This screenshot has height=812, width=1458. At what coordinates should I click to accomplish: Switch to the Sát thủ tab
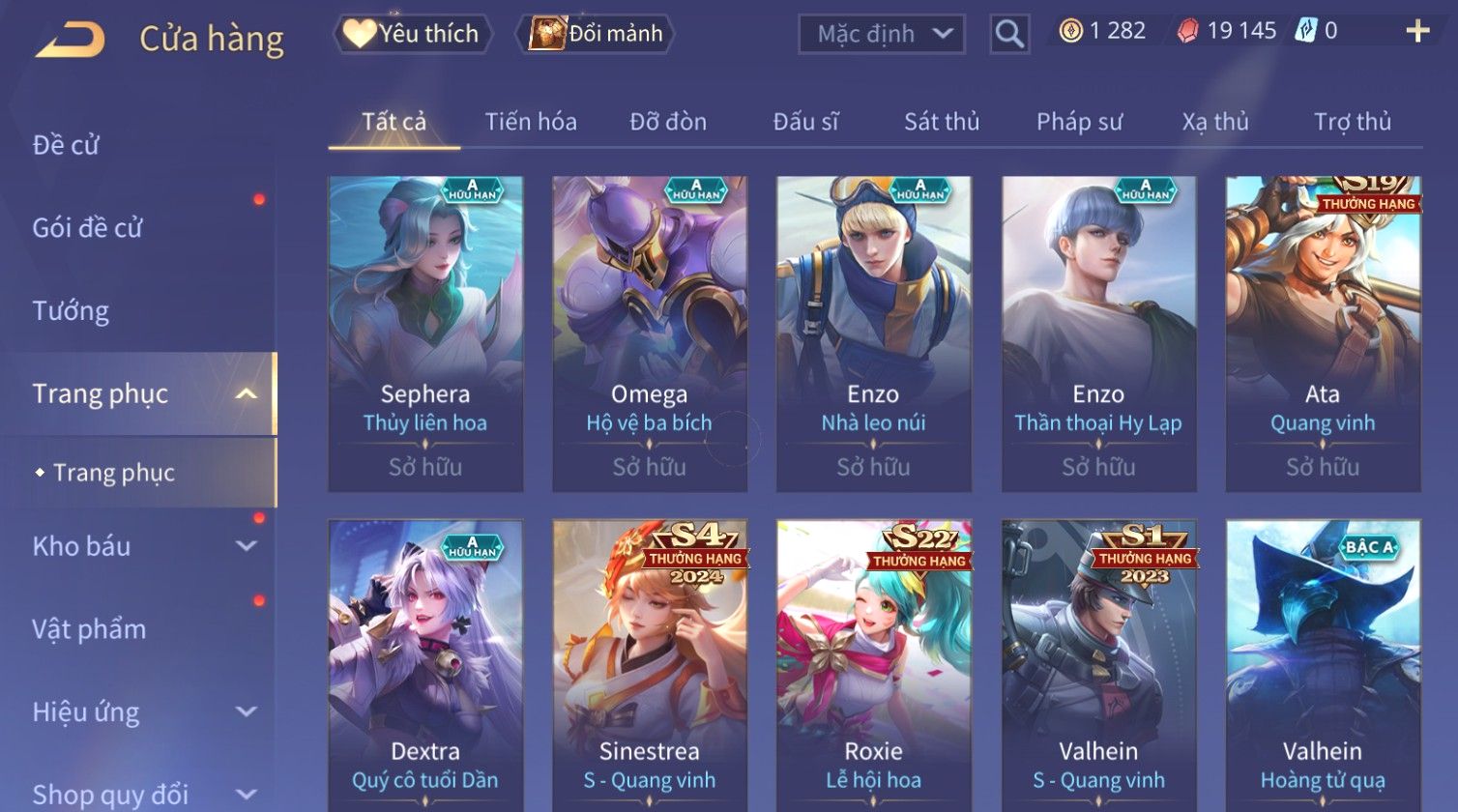point(942,122)
